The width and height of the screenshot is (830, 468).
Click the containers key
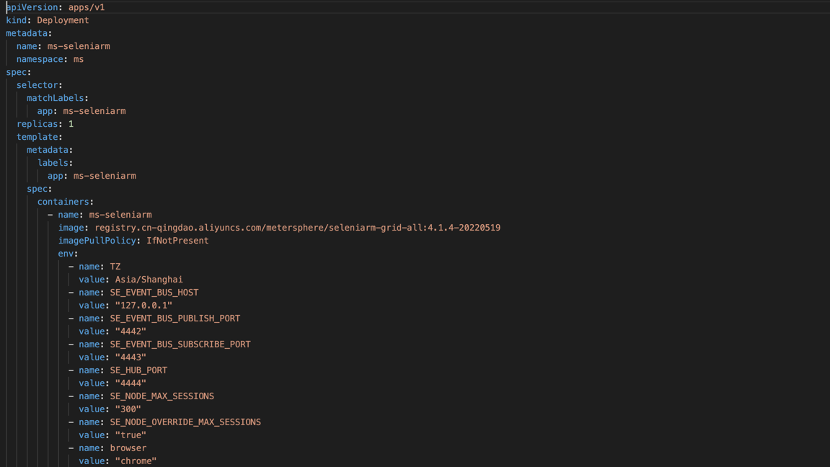[x=63, y=202]
